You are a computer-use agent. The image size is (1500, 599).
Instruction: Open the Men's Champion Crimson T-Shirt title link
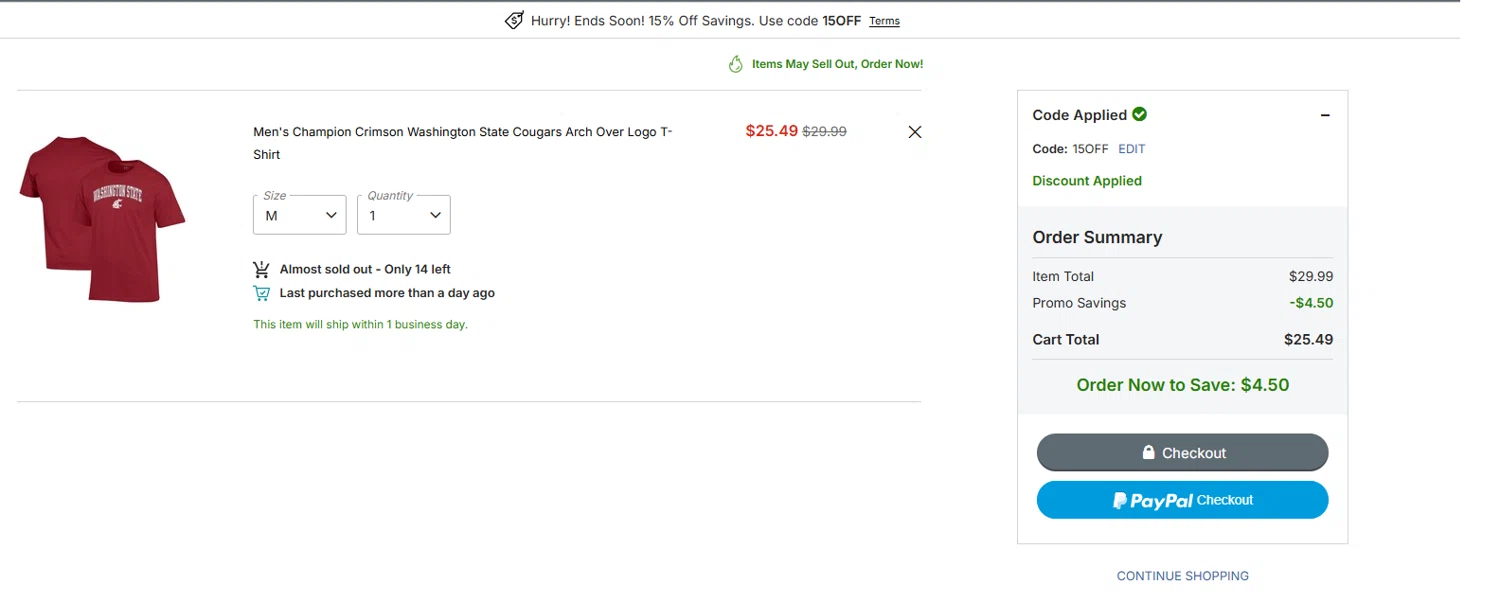[463, 143]
